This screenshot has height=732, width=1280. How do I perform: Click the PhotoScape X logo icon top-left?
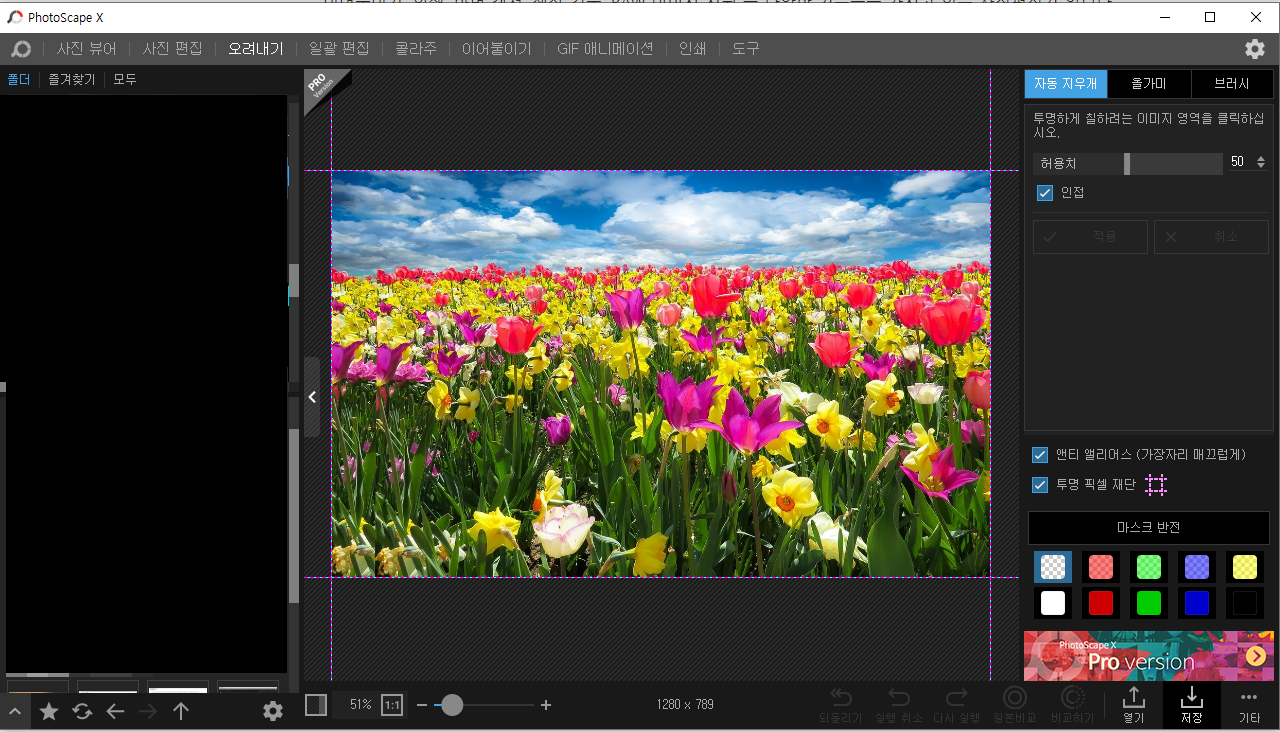[x=20, y=48]
